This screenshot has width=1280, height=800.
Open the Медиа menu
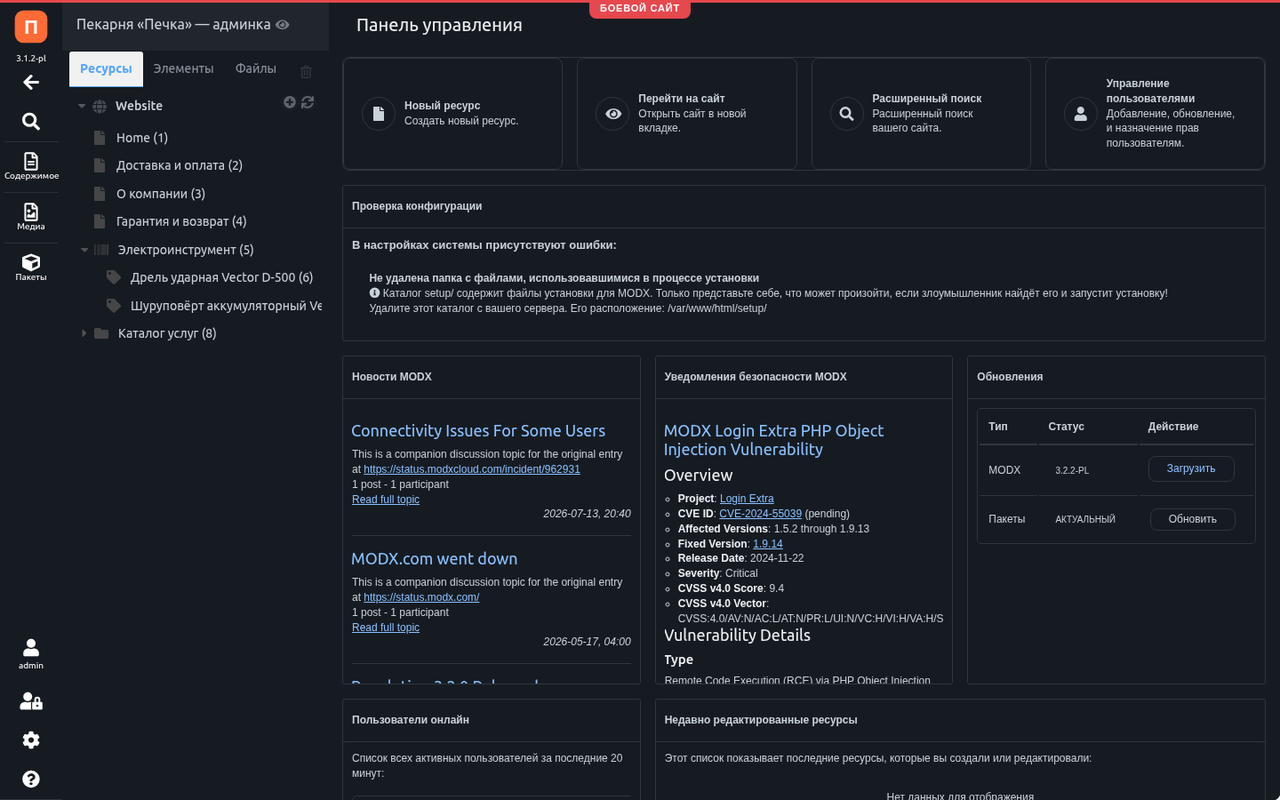(x=31, y=216)
